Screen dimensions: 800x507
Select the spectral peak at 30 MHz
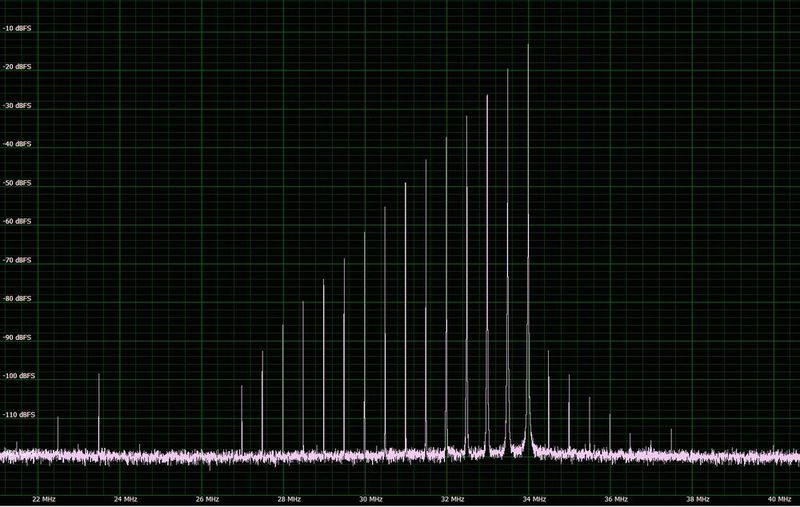click(365, 342)
